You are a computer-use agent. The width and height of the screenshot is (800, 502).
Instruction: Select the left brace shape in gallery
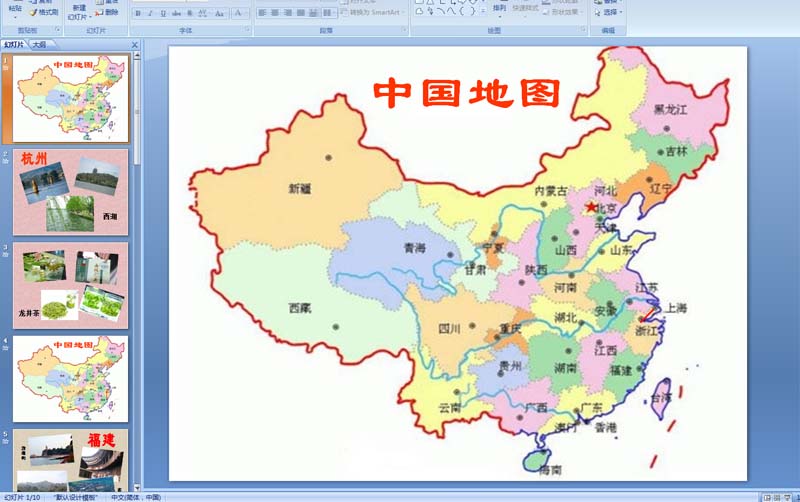[462, 11]
